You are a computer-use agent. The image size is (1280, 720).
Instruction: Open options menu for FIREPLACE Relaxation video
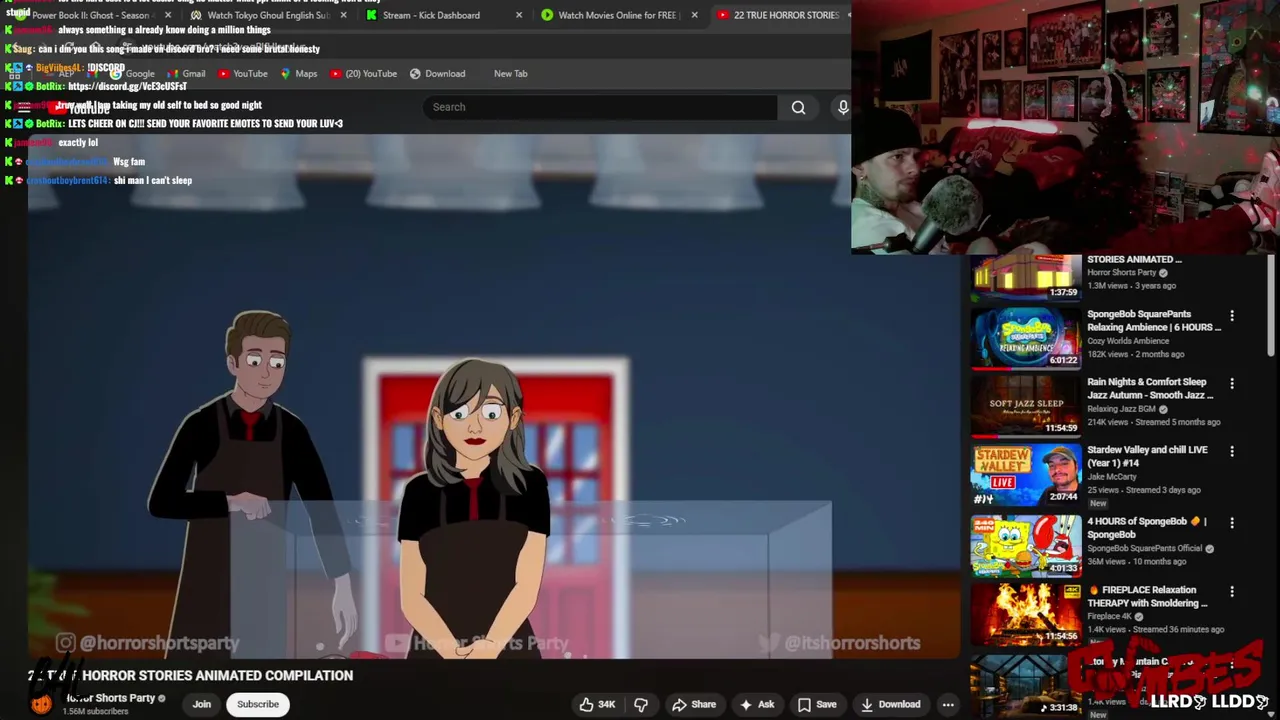point(1232,592)
